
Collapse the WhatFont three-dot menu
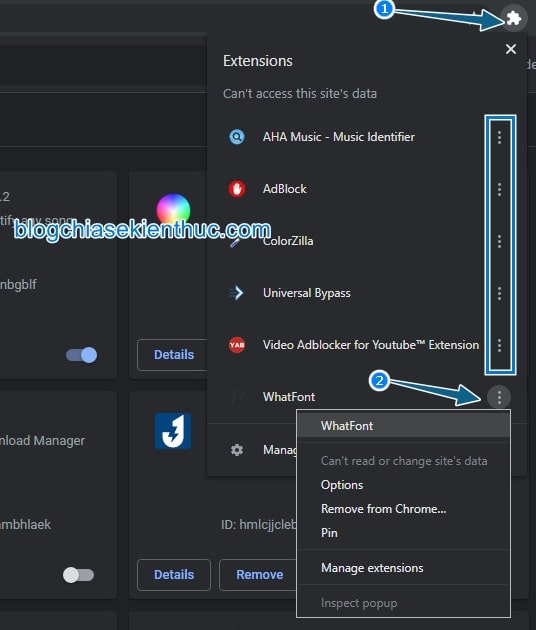coord(499,397)
